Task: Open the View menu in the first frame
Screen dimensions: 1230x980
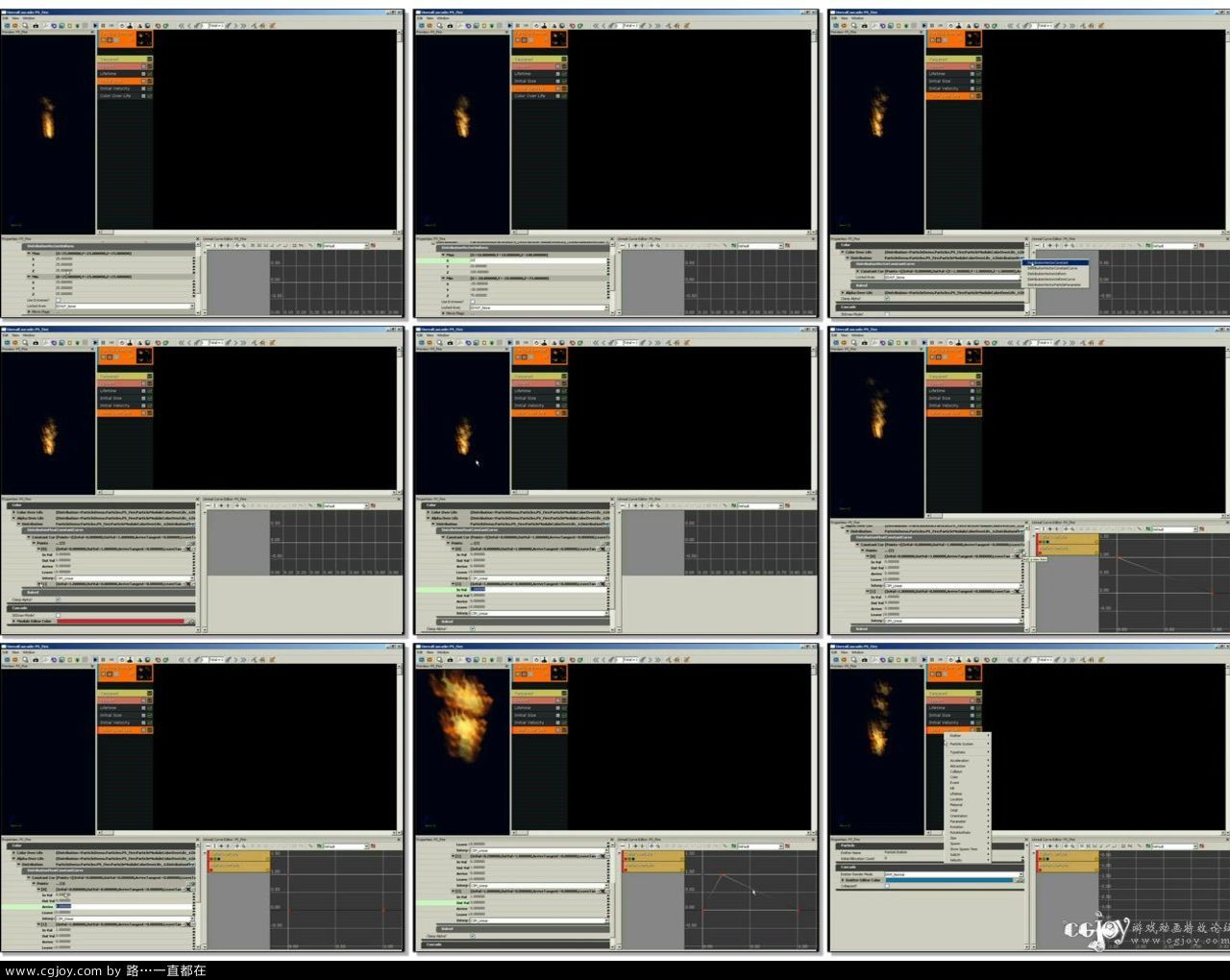Action: coord(15,18)
